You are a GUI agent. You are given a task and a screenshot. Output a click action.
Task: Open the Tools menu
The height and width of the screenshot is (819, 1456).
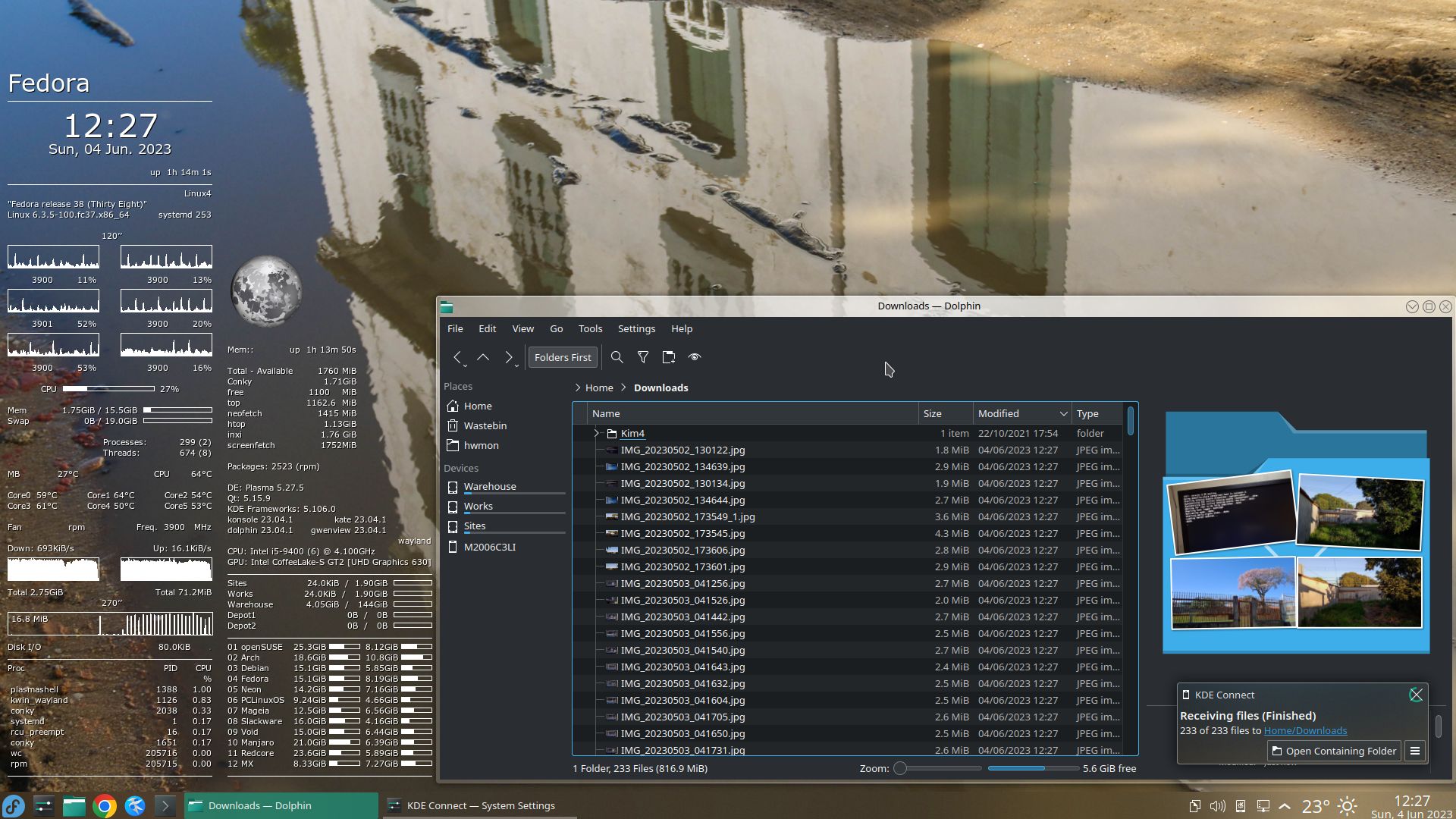[590, 328]
